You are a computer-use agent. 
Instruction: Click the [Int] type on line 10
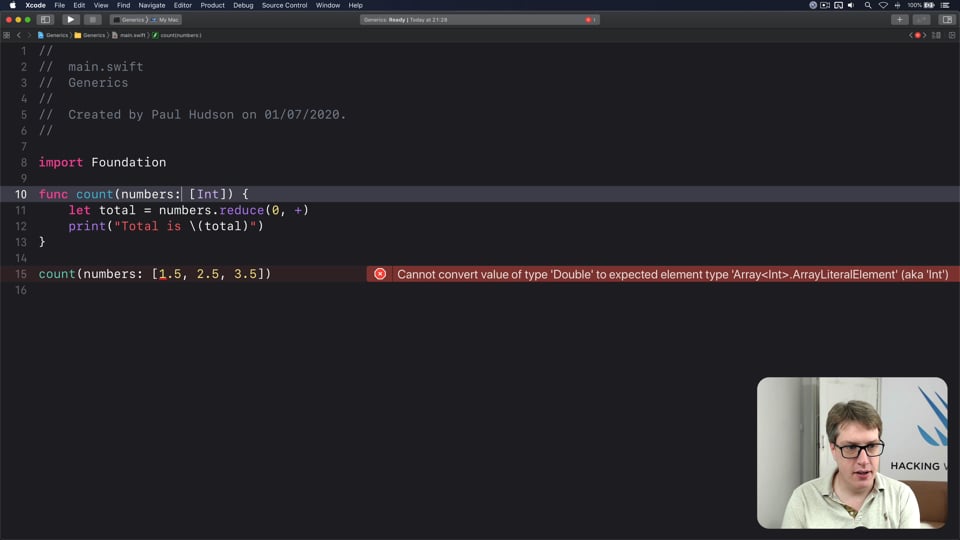tap(208, 194)
